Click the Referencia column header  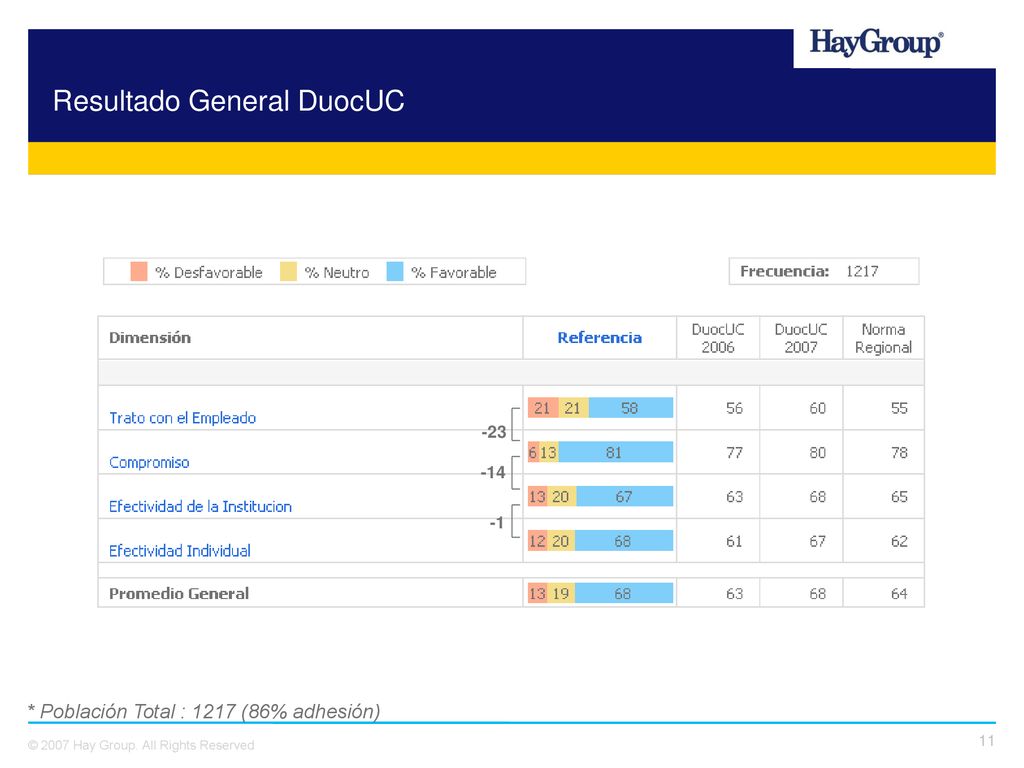click(x=600, y=338)
